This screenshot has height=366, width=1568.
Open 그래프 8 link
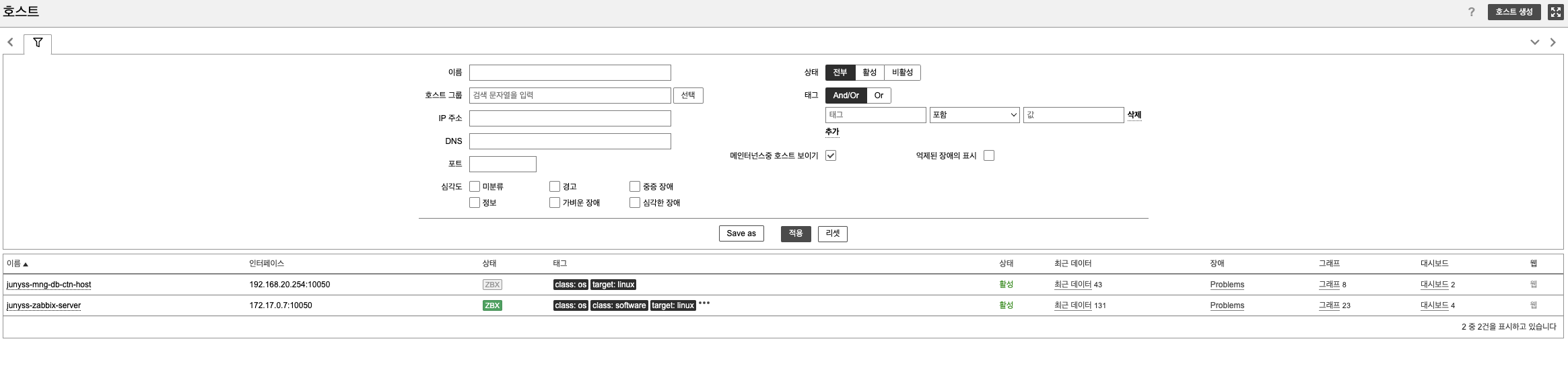(1329, 285)
